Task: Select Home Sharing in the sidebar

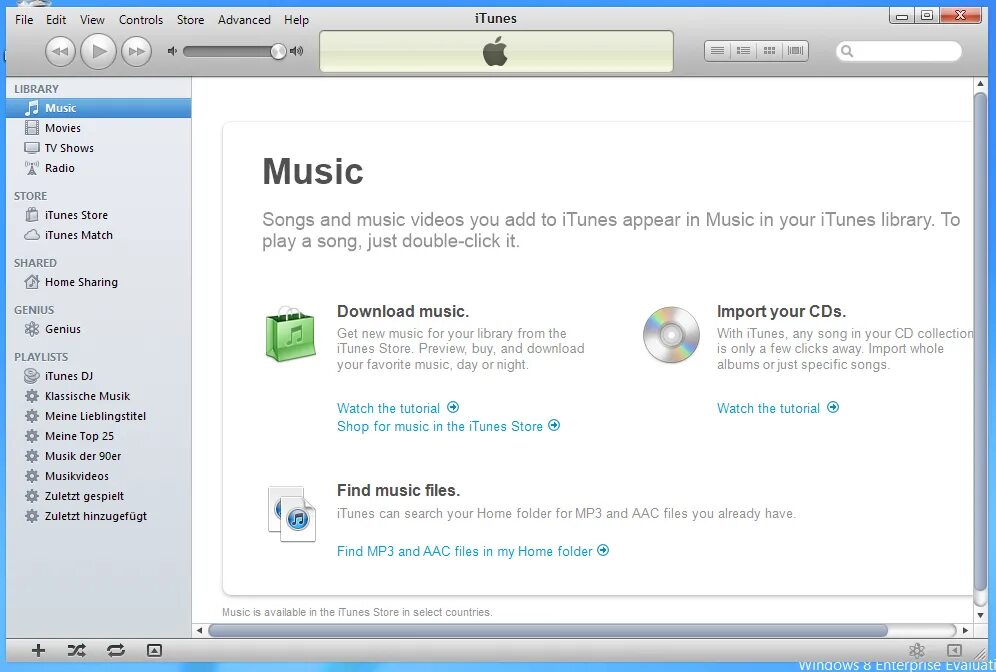Action: (98, 282)
